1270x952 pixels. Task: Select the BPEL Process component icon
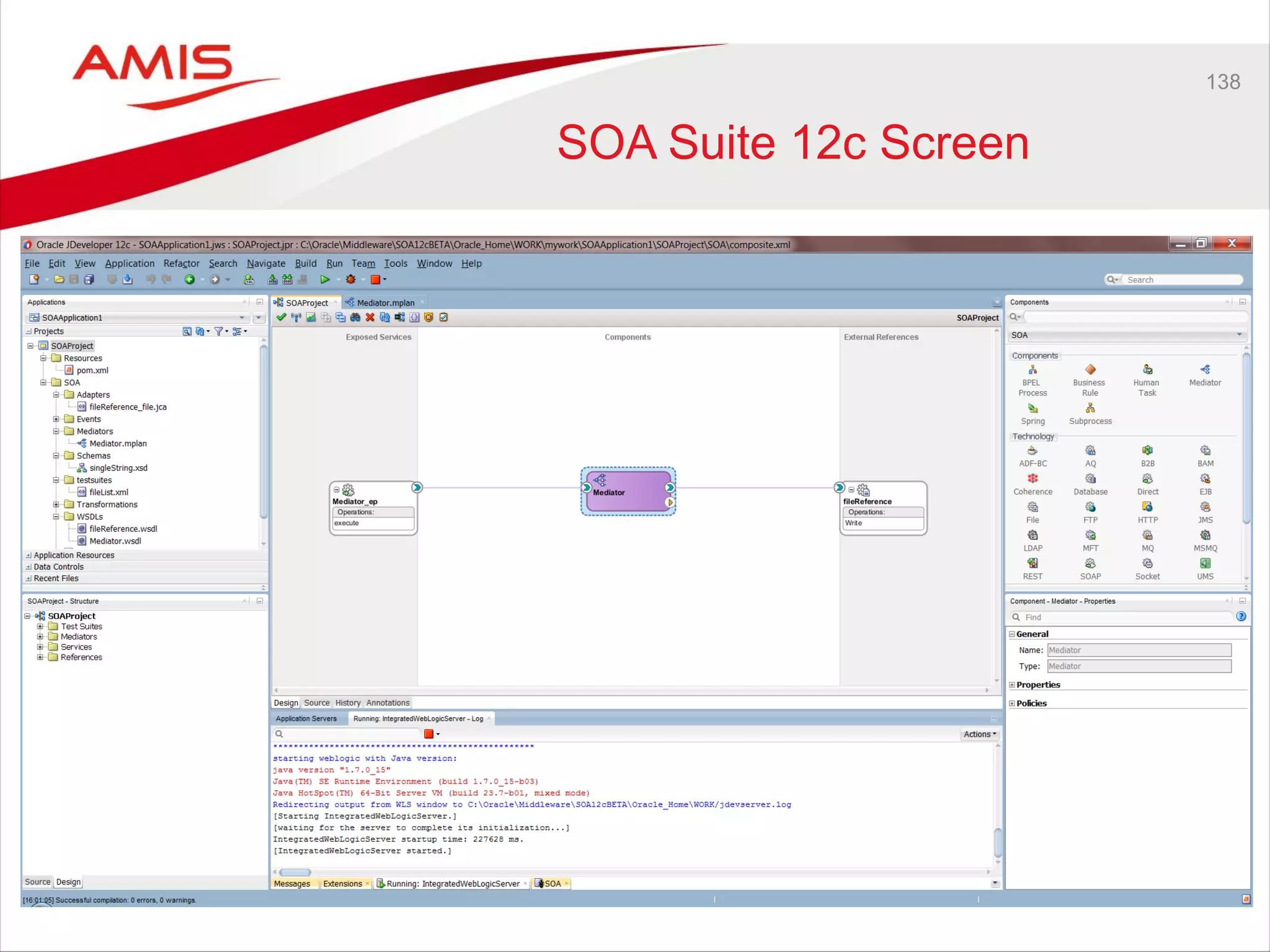coord(1032,370)
